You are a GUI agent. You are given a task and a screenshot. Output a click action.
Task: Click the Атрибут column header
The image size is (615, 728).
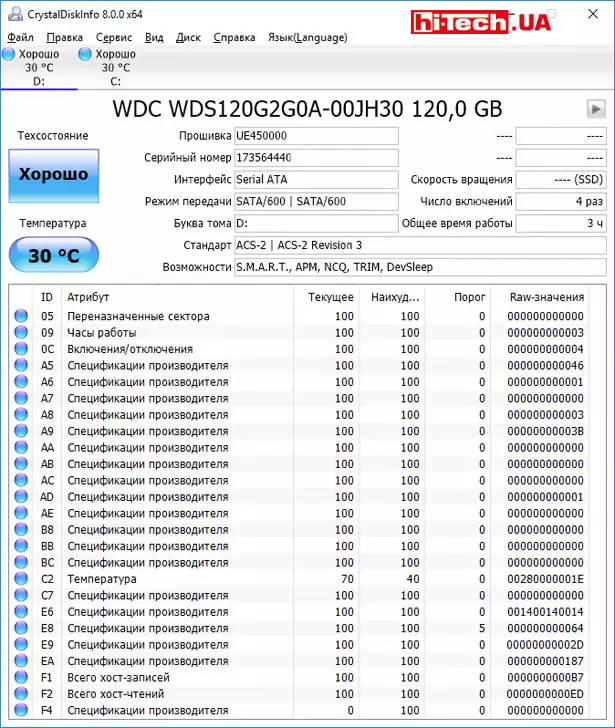[88, 297]
